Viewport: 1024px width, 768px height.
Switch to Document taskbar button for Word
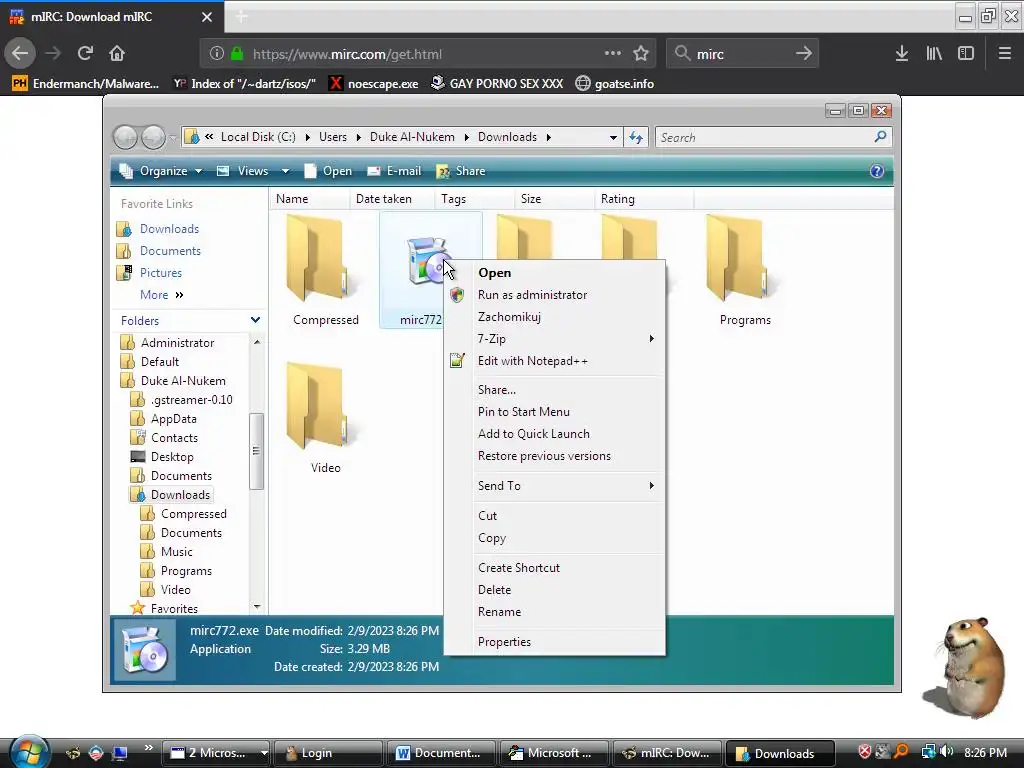point(441,753)
